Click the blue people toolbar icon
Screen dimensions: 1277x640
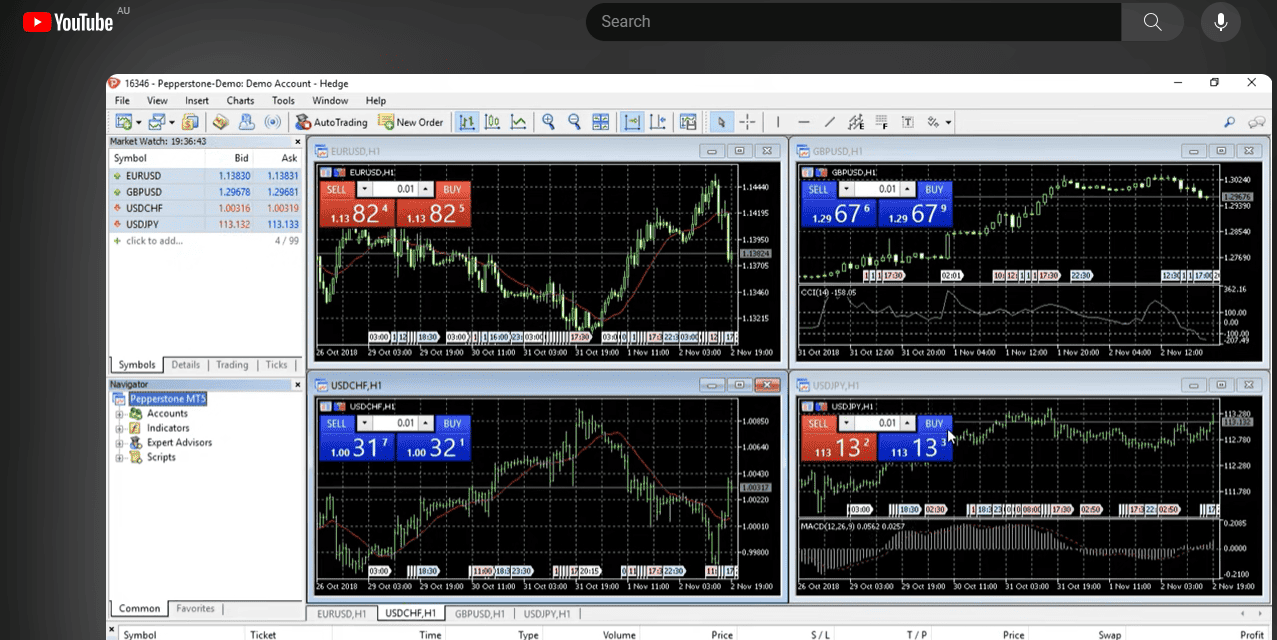coord(246,122)
